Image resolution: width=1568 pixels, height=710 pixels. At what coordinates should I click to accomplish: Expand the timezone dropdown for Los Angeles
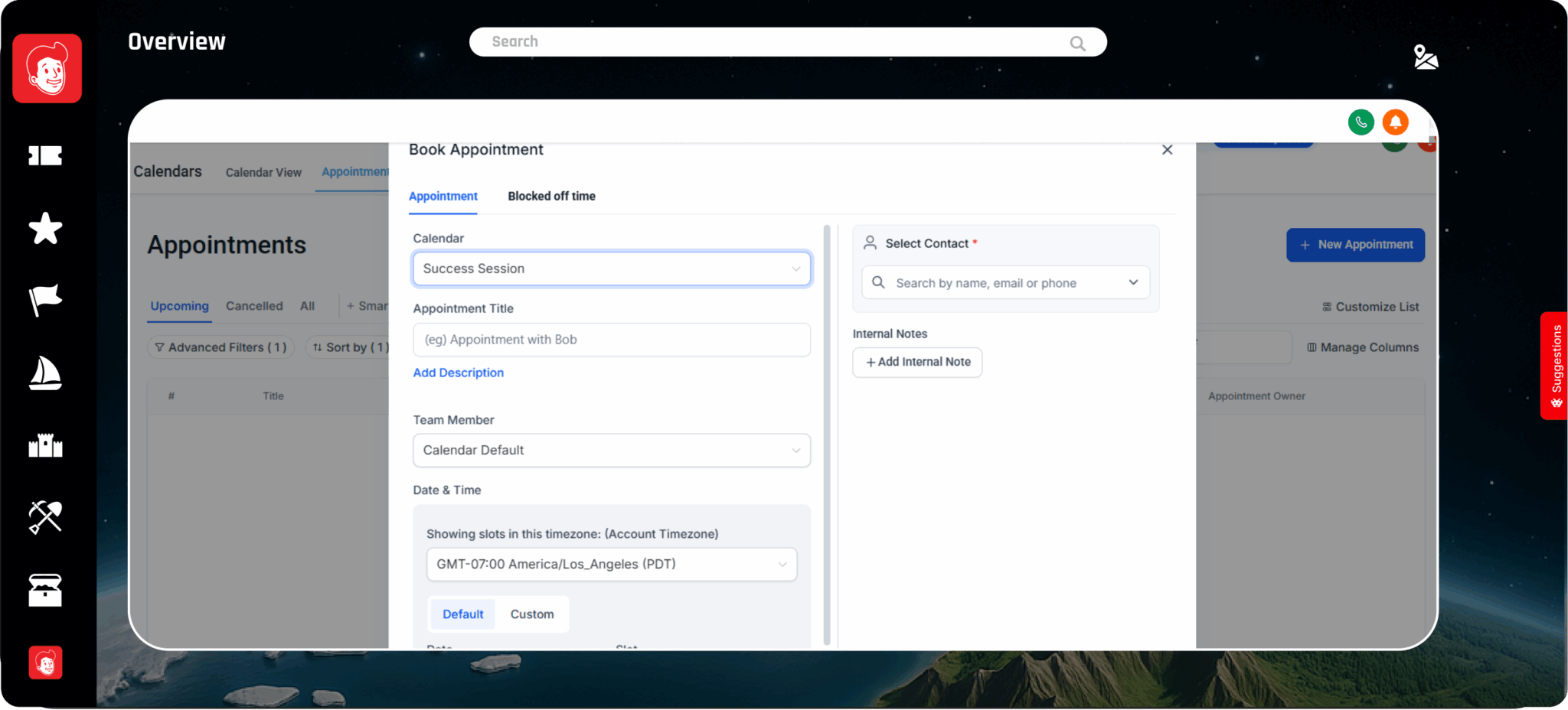(x=611, y=565)
